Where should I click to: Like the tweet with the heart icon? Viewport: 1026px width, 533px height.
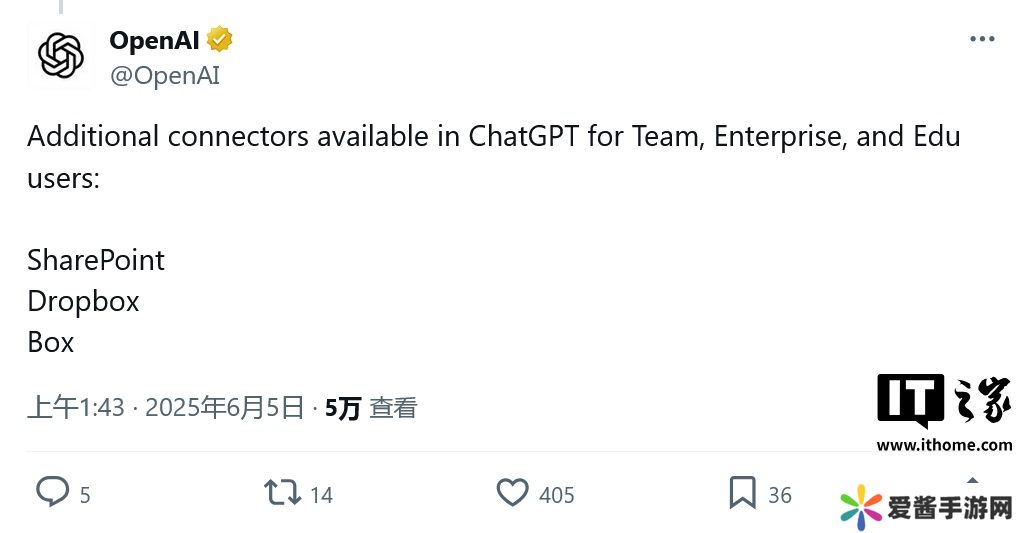click(512, 492)
